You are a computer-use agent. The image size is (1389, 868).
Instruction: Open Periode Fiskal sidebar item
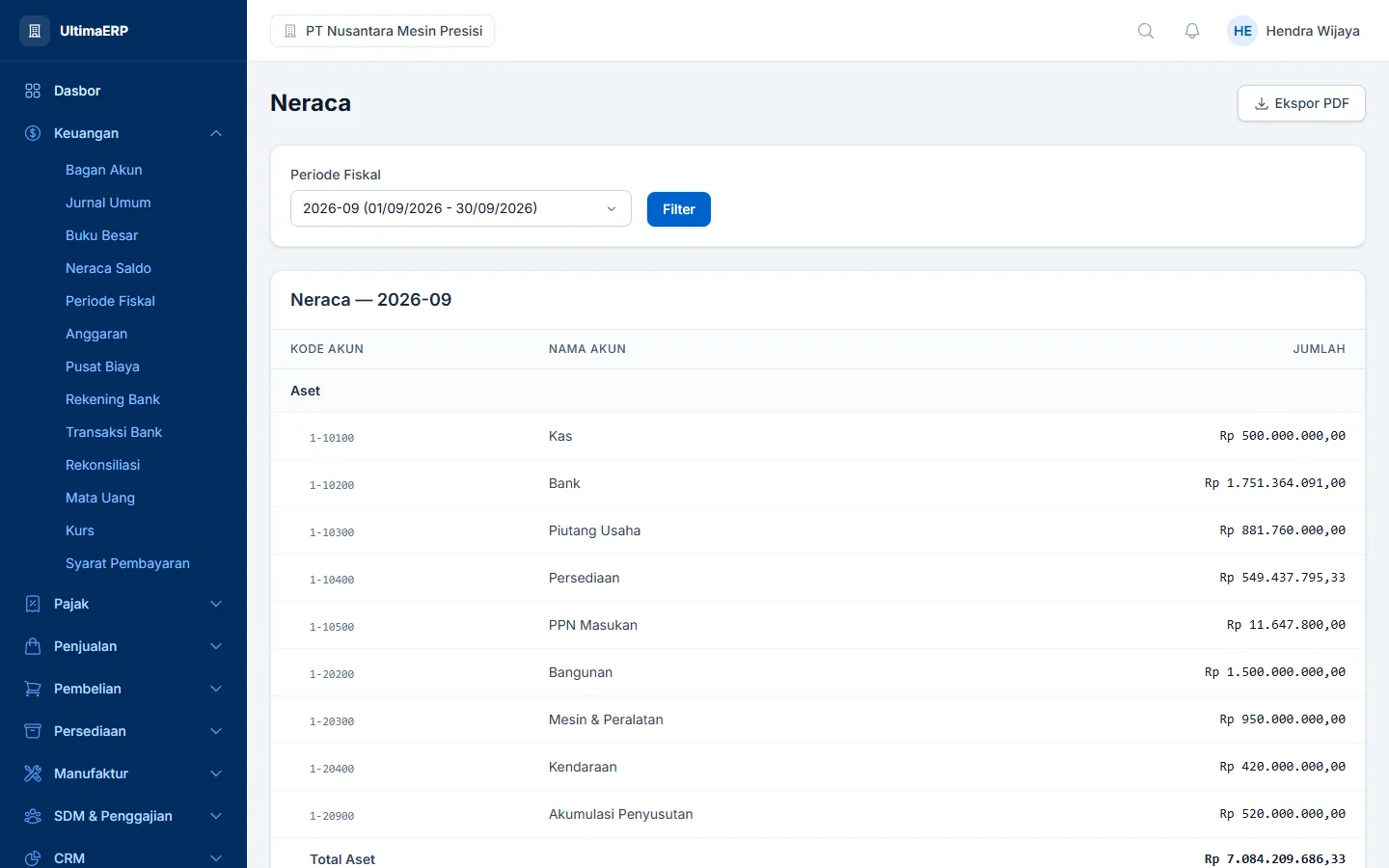click(110, 301)
